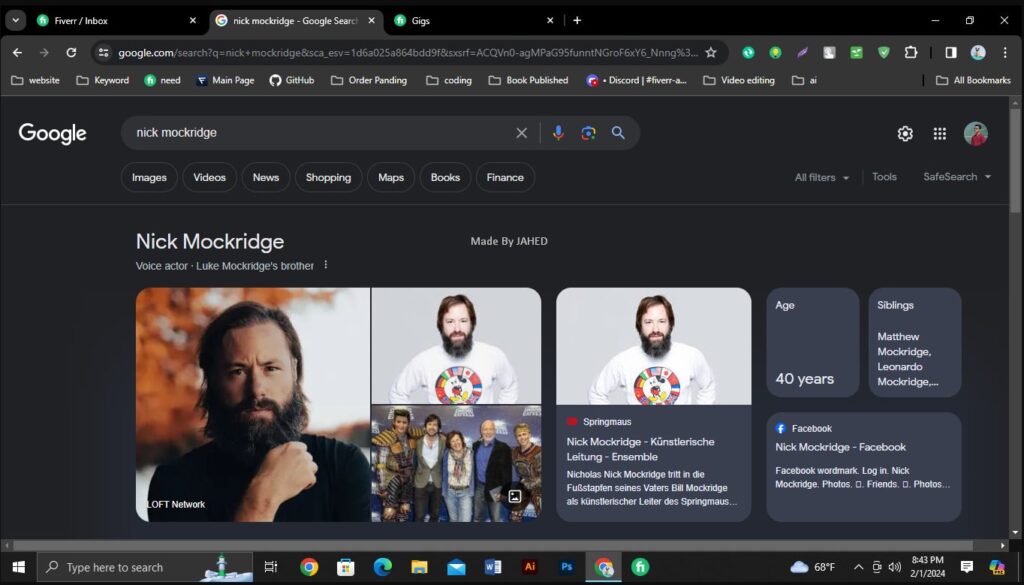Open the group photo thumbnail
The image size is (1024, 585).
tap(456, 464)
